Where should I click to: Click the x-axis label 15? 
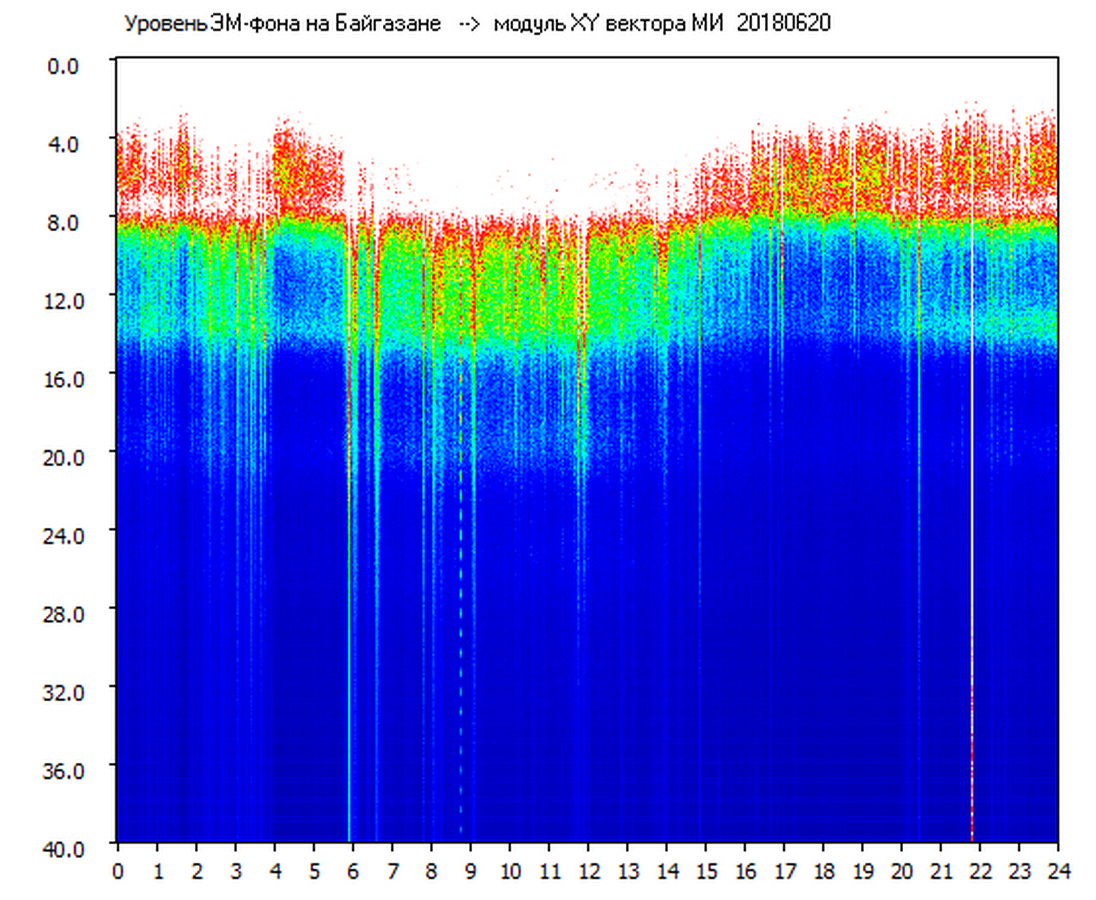[705, 870]
